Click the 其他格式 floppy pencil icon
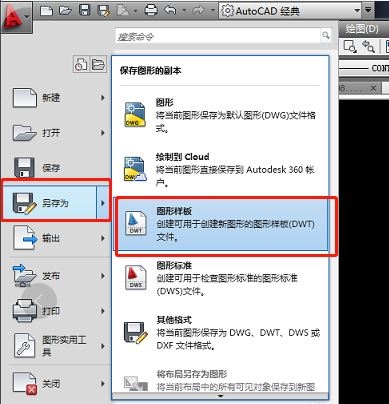Viewport: 389px width, 404px height. pyautogui.click(x=136, y=332)
